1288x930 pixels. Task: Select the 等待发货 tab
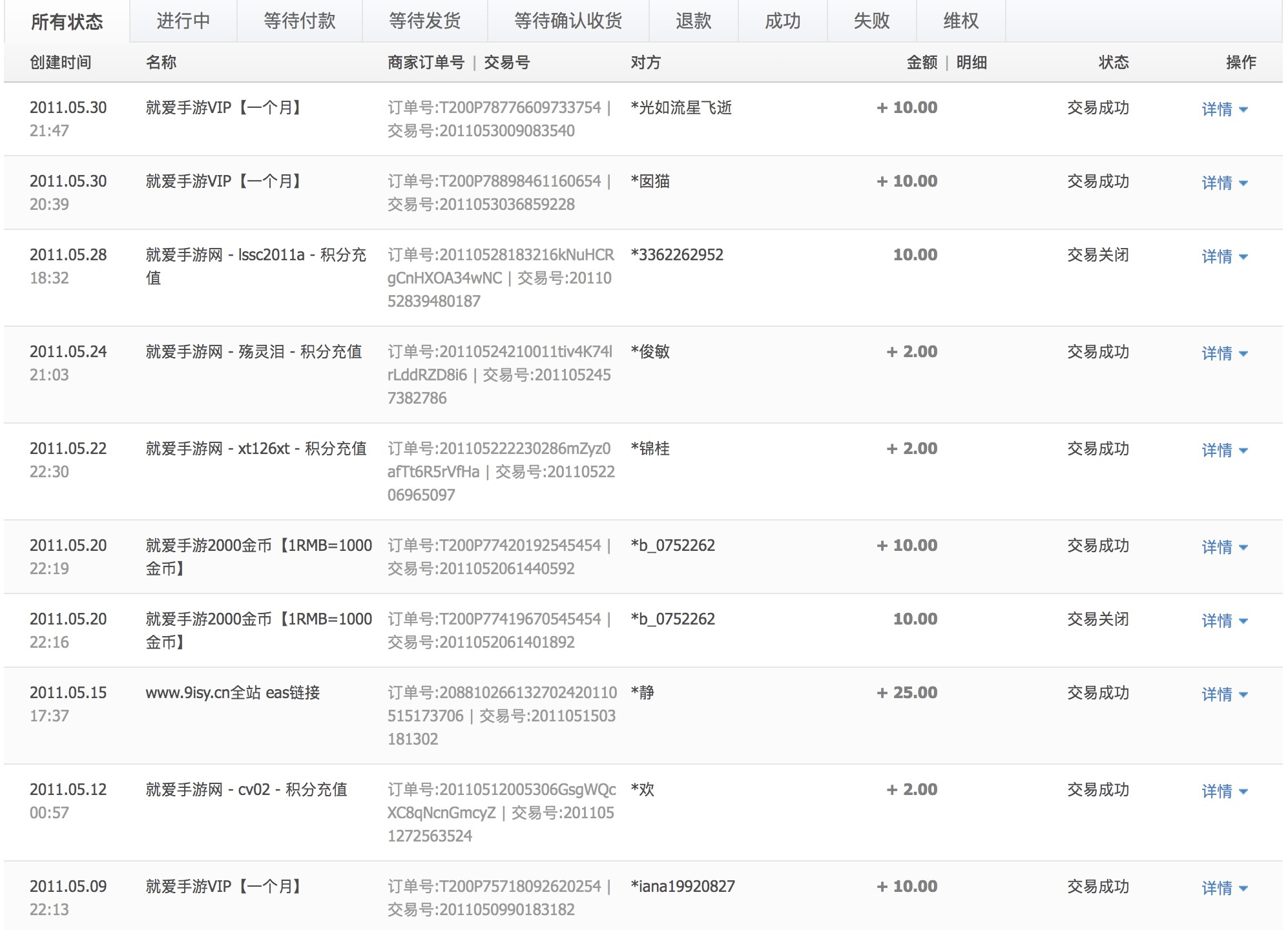[x=424, y=21]
